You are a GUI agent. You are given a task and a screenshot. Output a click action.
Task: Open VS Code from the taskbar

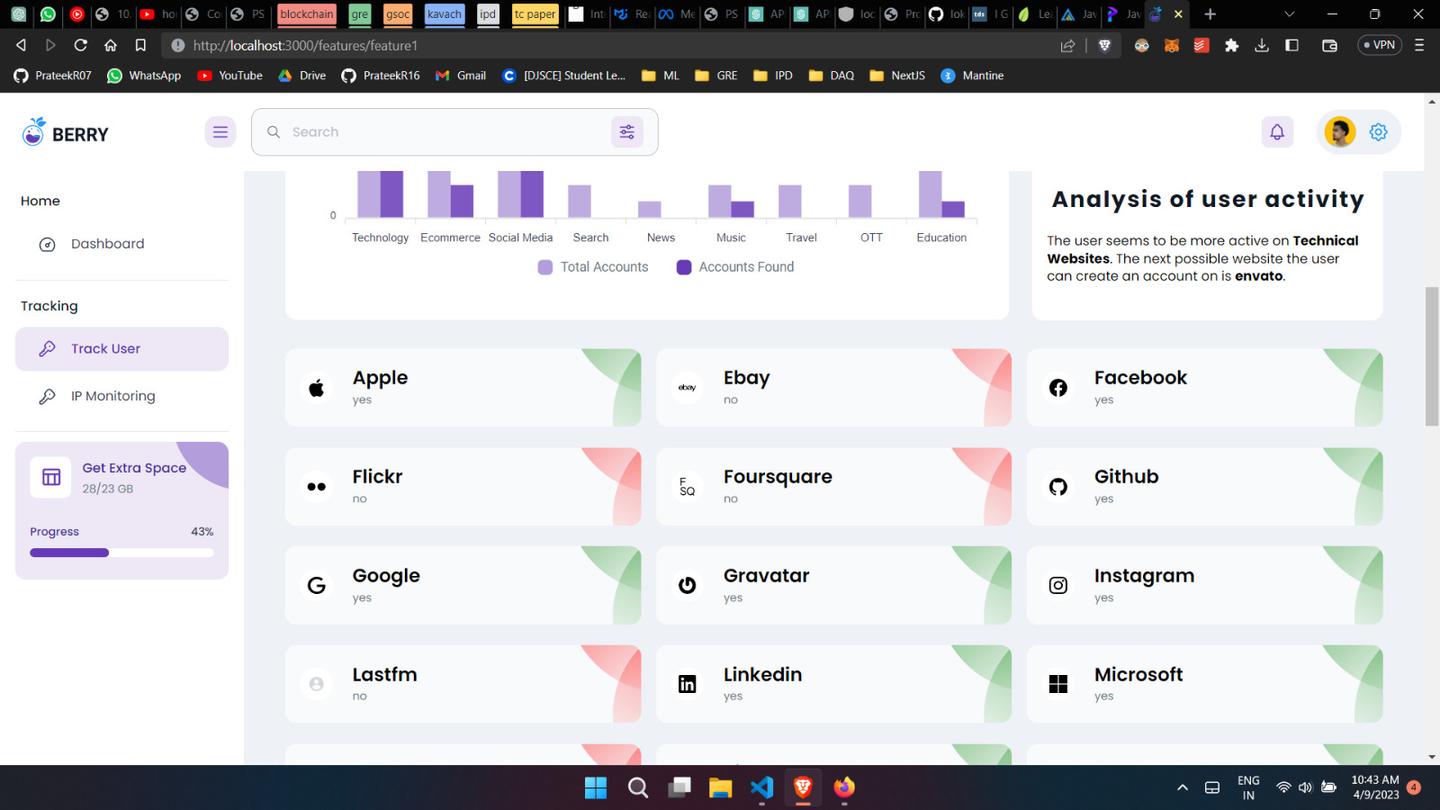[x=761, y=788]
